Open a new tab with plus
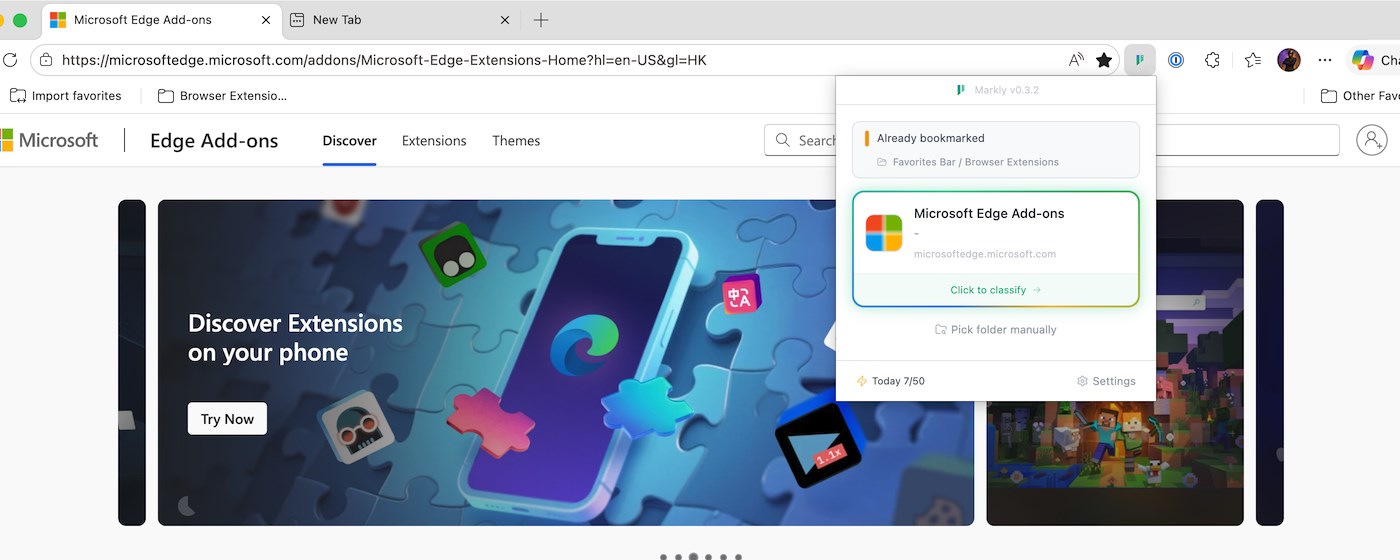The width and height of the screenshot is (1400, 560). pyautogui.click(x=541, y=20)
